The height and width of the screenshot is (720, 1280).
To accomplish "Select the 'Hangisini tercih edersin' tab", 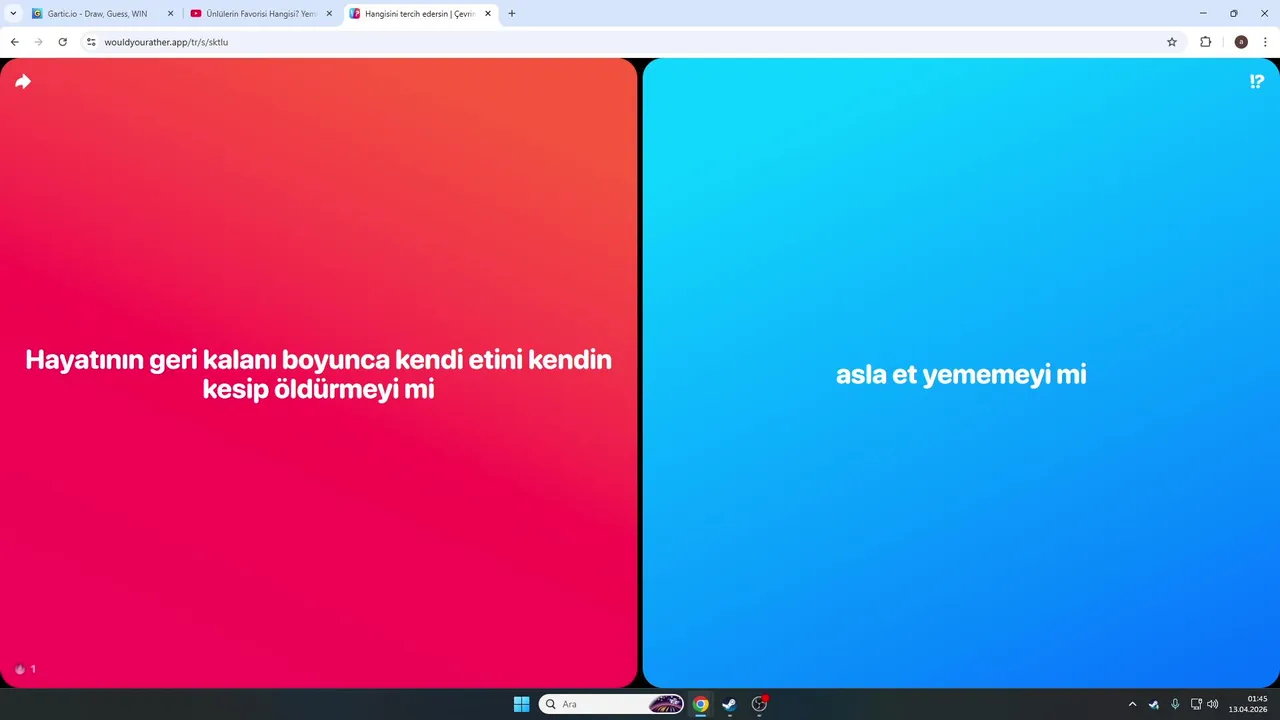I will point(420,14).
